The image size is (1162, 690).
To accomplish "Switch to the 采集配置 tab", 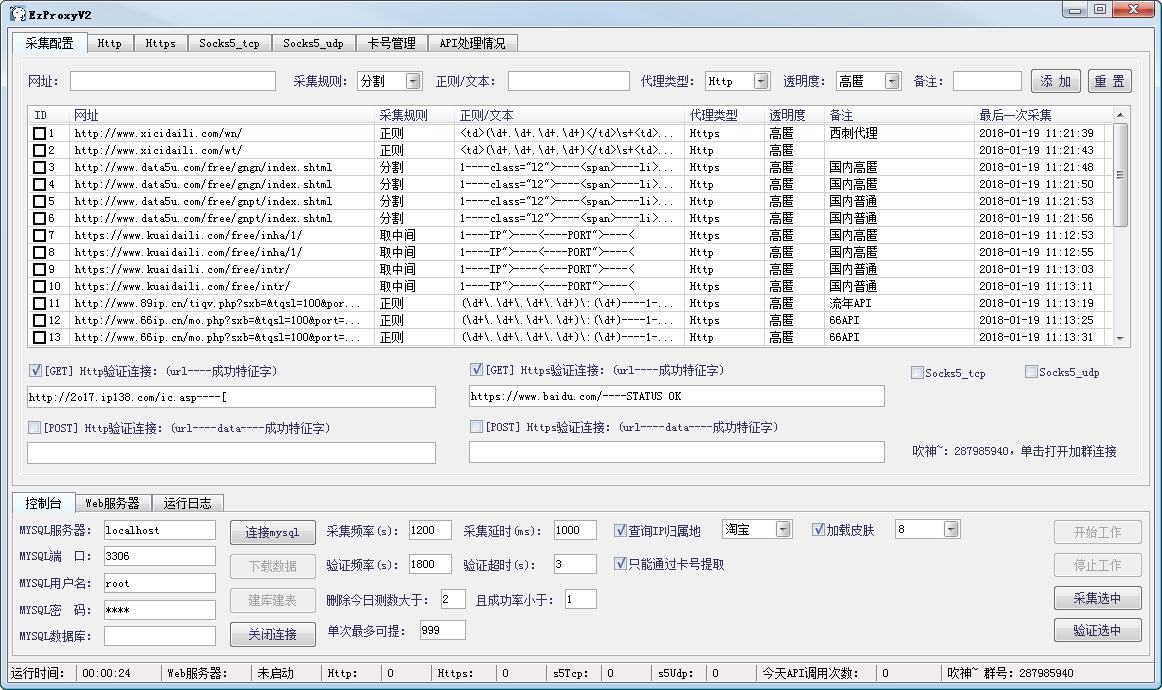I will coord(50,43).
